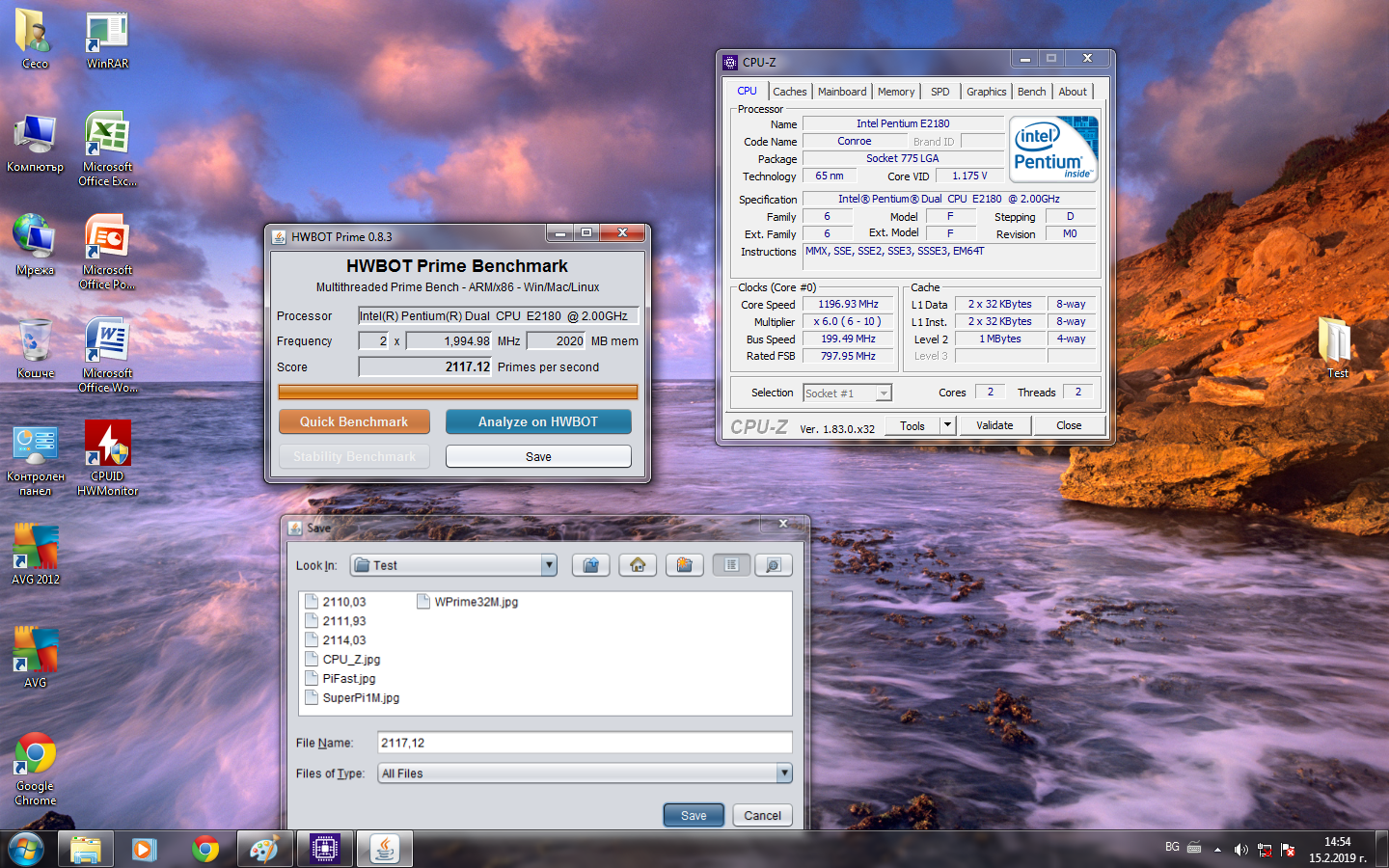Screen dimensions: 1389x868
Task: Switch to the Java HWBOT taskbar button
Action: (385, 850)
